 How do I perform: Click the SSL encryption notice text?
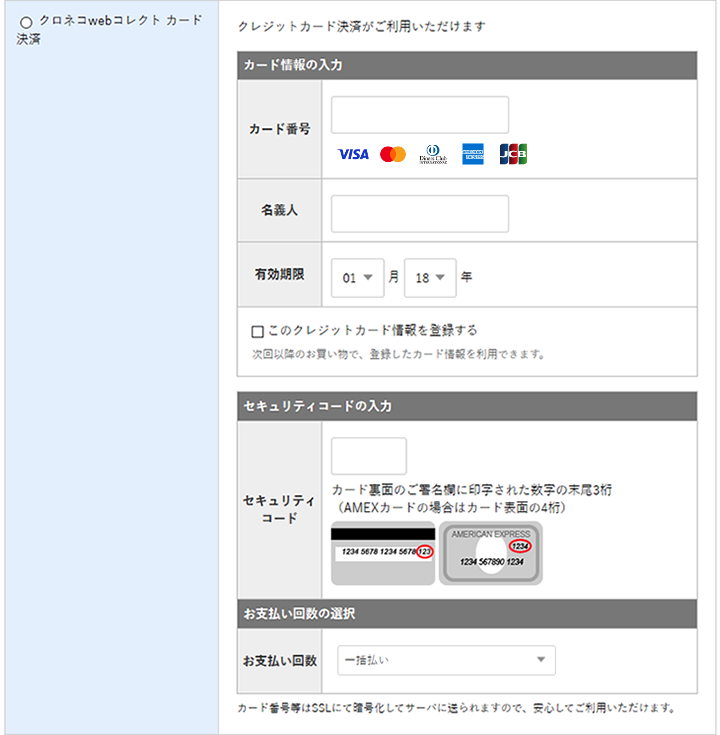(456, 707)
